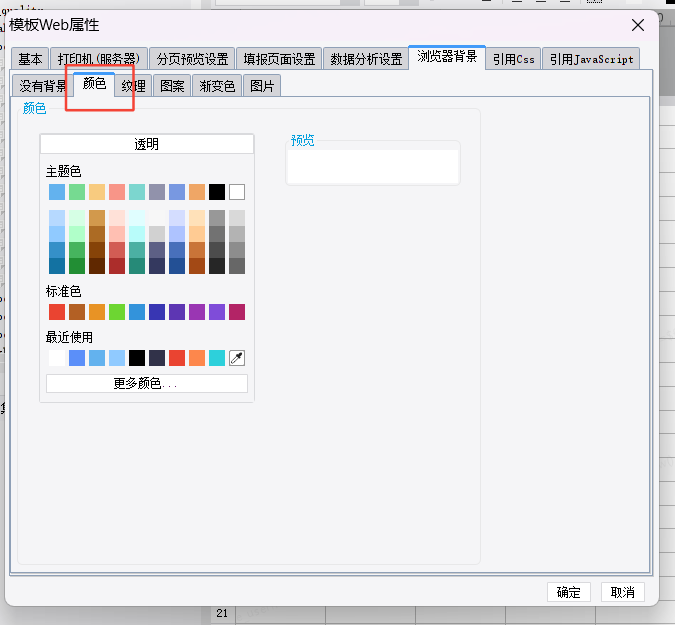The height and width of the screenshot is (625, 675).
Task: Click the 透明 transparent button
Action: (147, 144)
